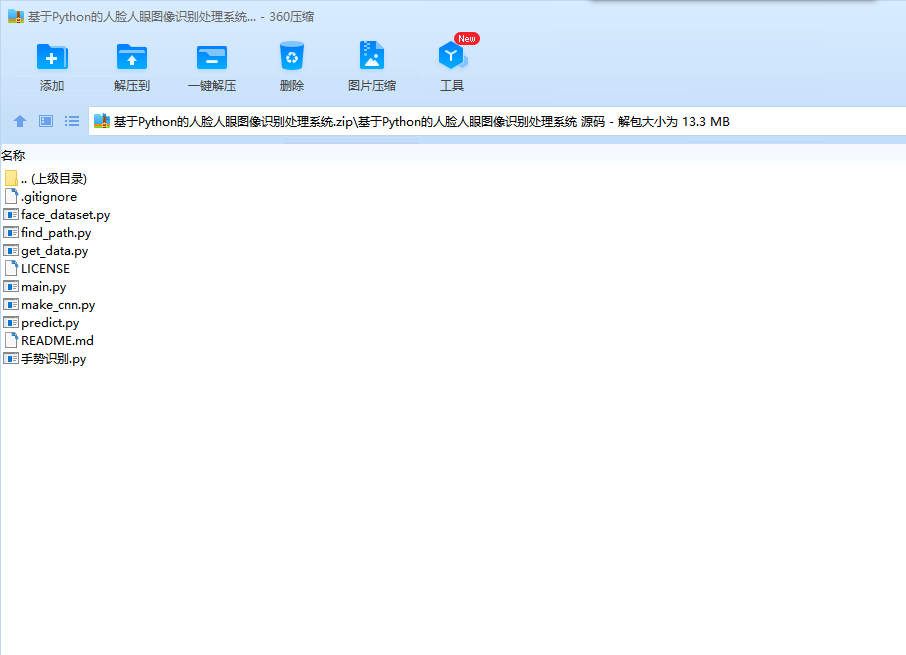Click the LICENSE file icon

click(x=11, y=268)
